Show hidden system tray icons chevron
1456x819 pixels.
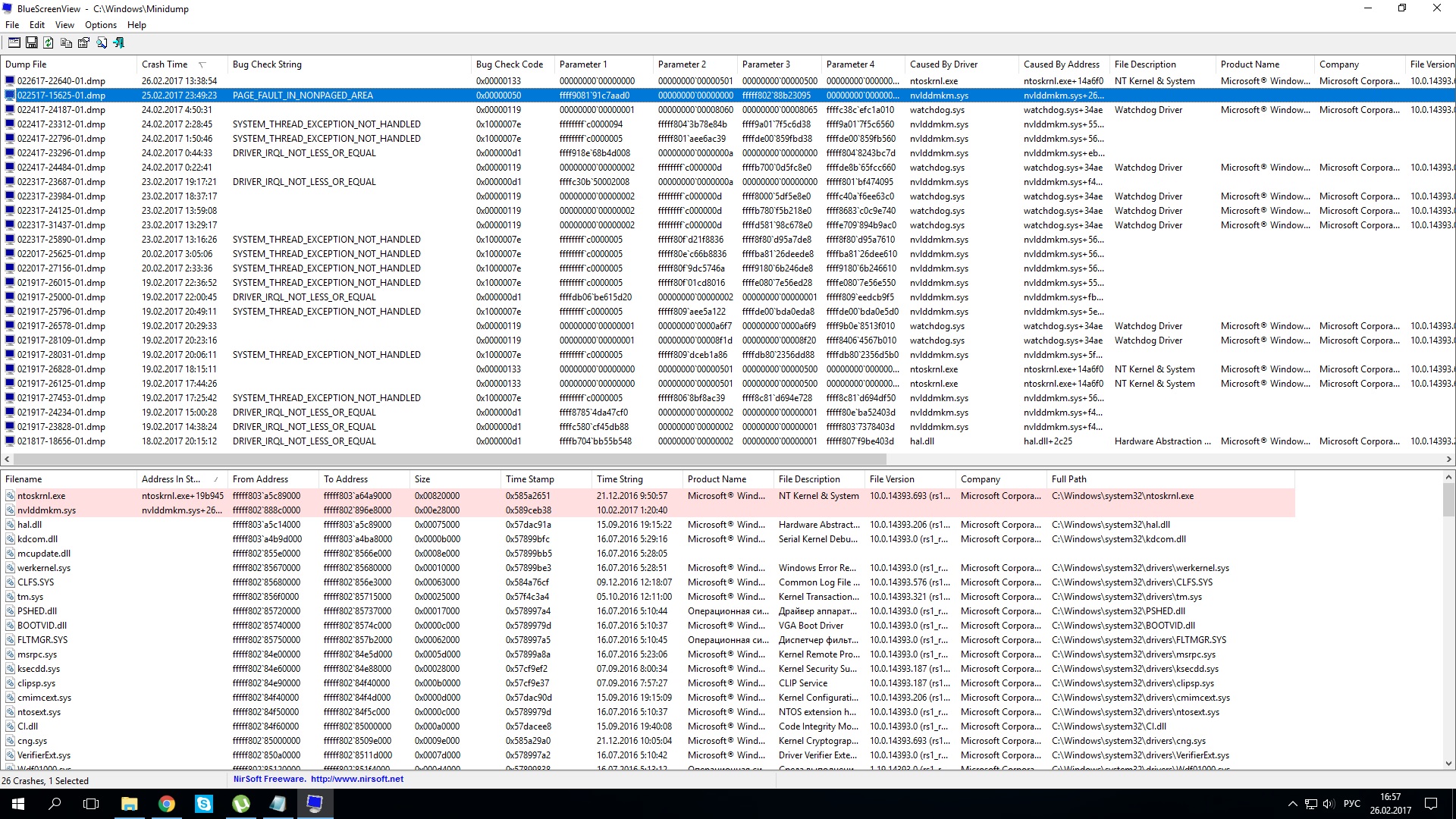point(1292,804)
